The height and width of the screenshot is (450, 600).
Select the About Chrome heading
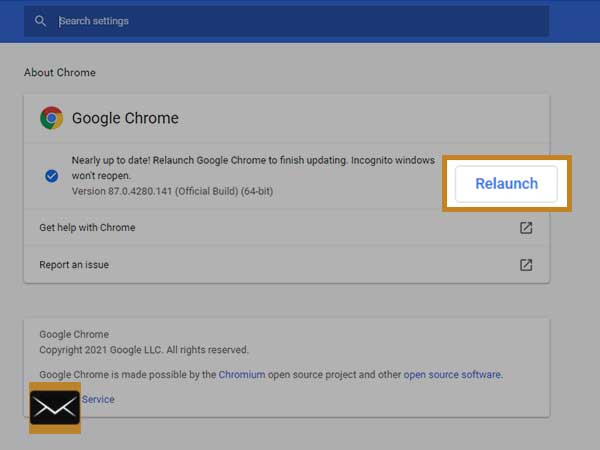[x=60, y=73]
